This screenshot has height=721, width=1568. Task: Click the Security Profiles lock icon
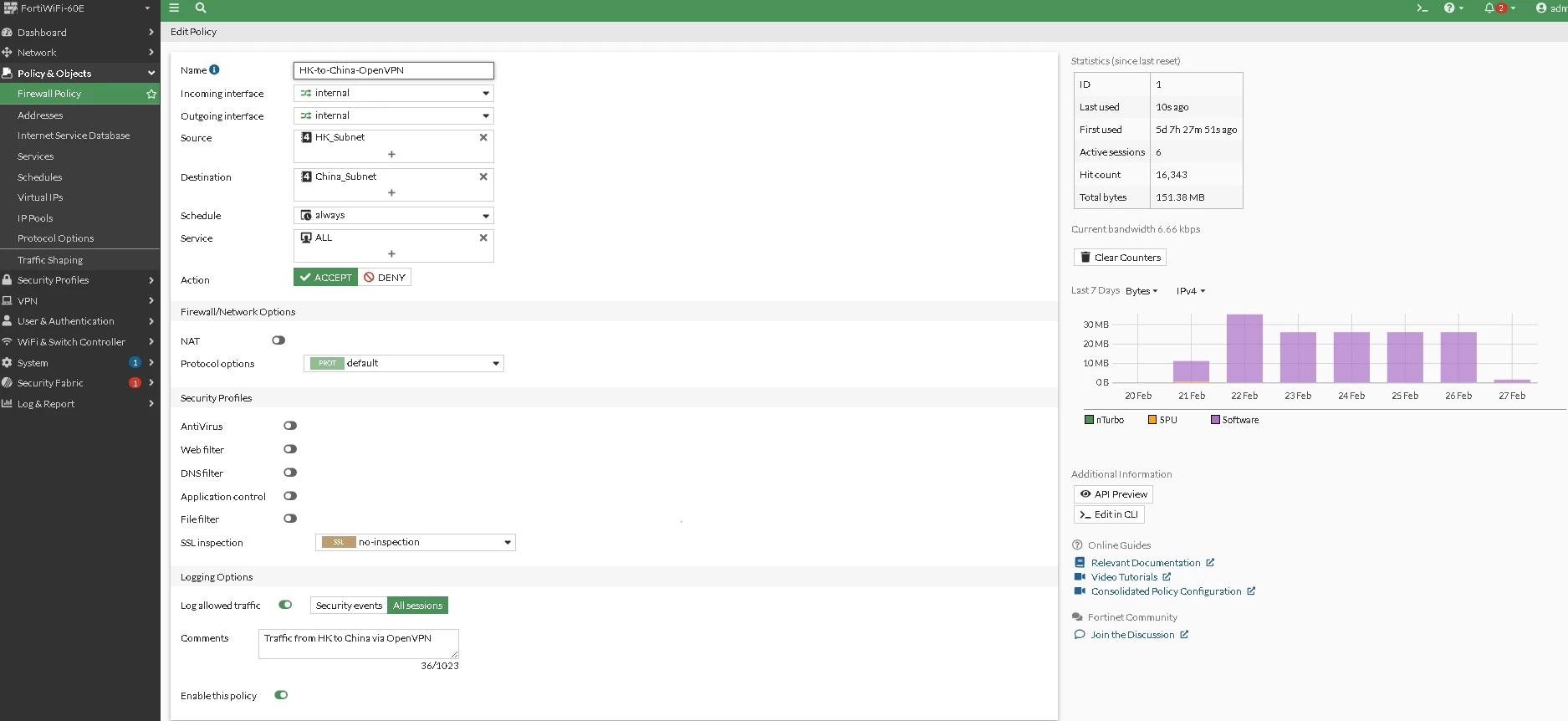coord(7,279)
